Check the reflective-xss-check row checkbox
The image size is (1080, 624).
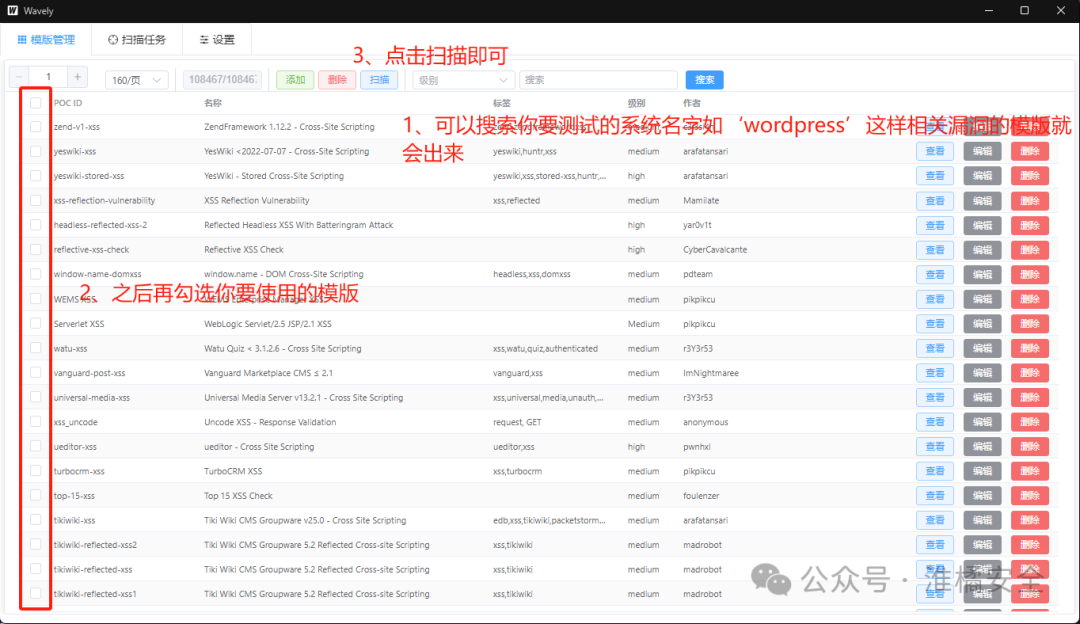pyautogui.click(x=36, y=249)
